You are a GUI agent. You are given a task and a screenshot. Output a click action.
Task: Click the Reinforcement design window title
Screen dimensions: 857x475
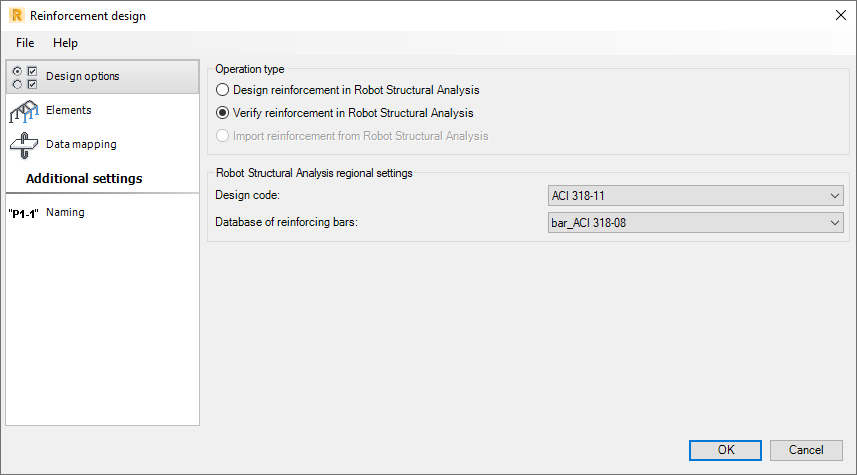pyautogui.click(x=88, y=16)
